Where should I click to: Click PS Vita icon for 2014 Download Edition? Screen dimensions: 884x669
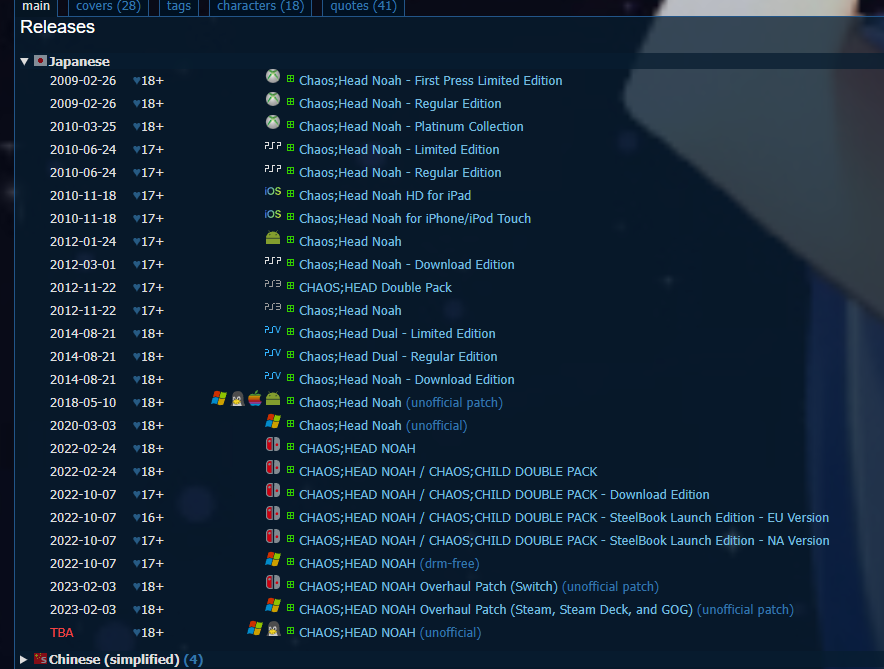point(273,376)
